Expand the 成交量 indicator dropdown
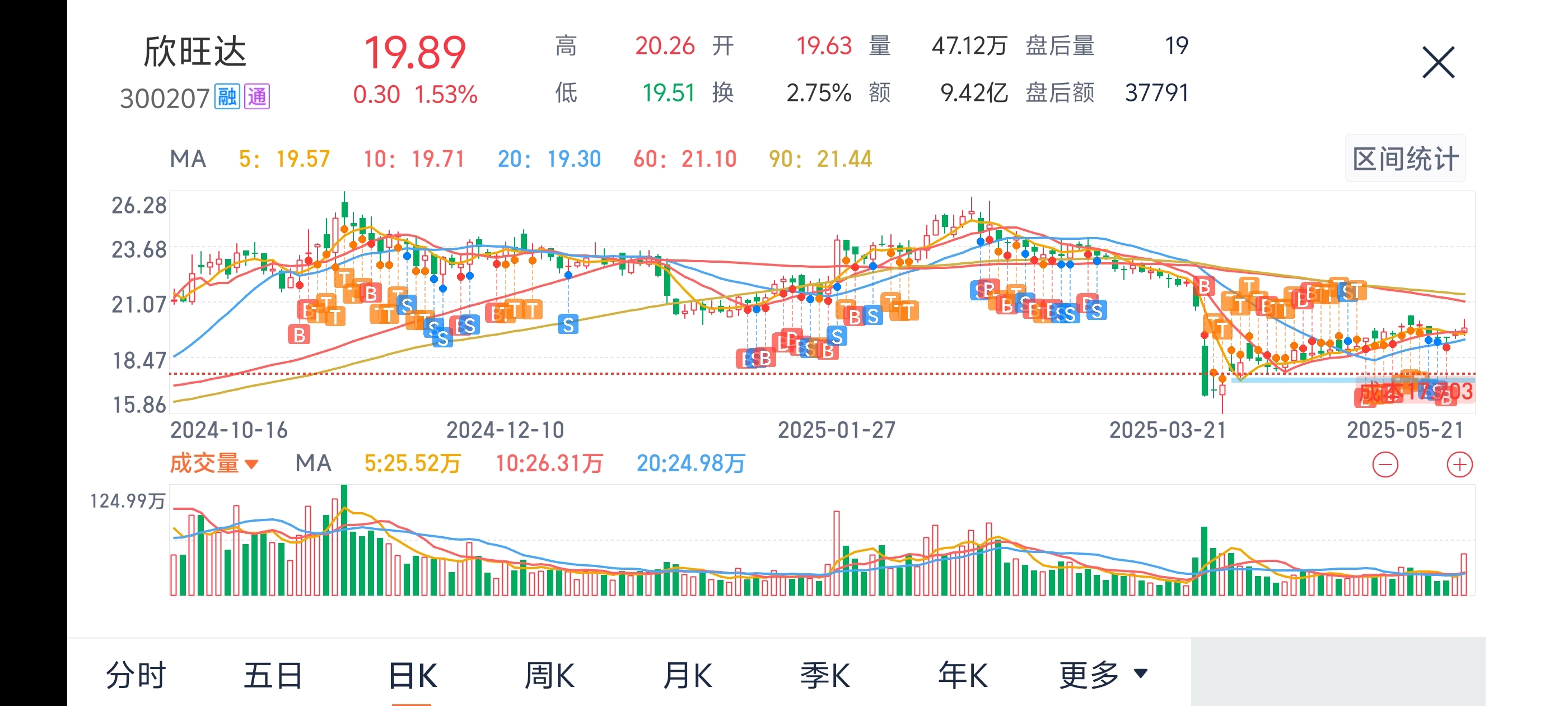 point(214,463)
